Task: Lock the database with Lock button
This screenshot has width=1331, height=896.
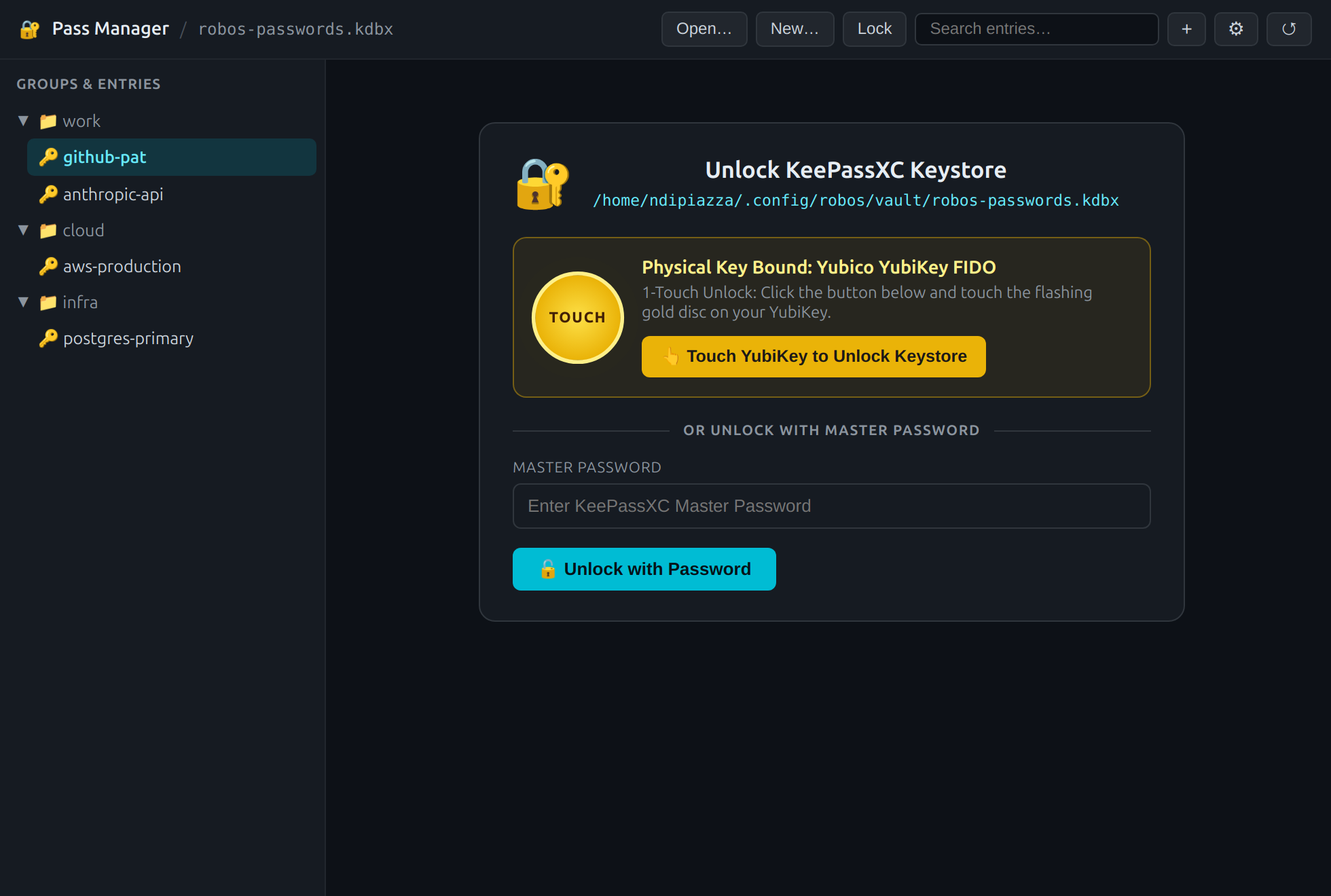Action: tap(875, 29)
